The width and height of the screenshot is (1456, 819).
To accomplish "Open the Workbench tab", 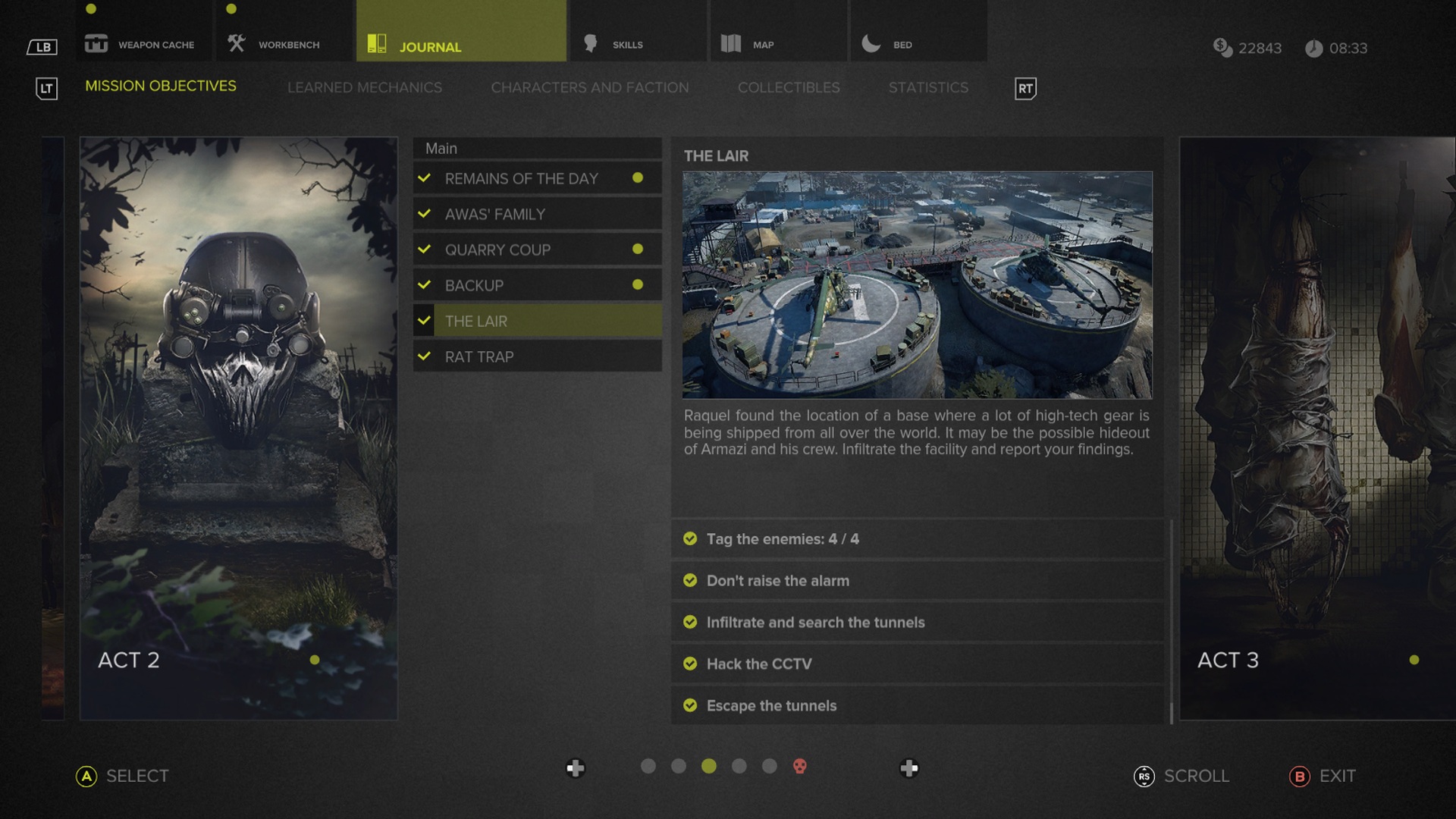I will [x=284, y=31].
